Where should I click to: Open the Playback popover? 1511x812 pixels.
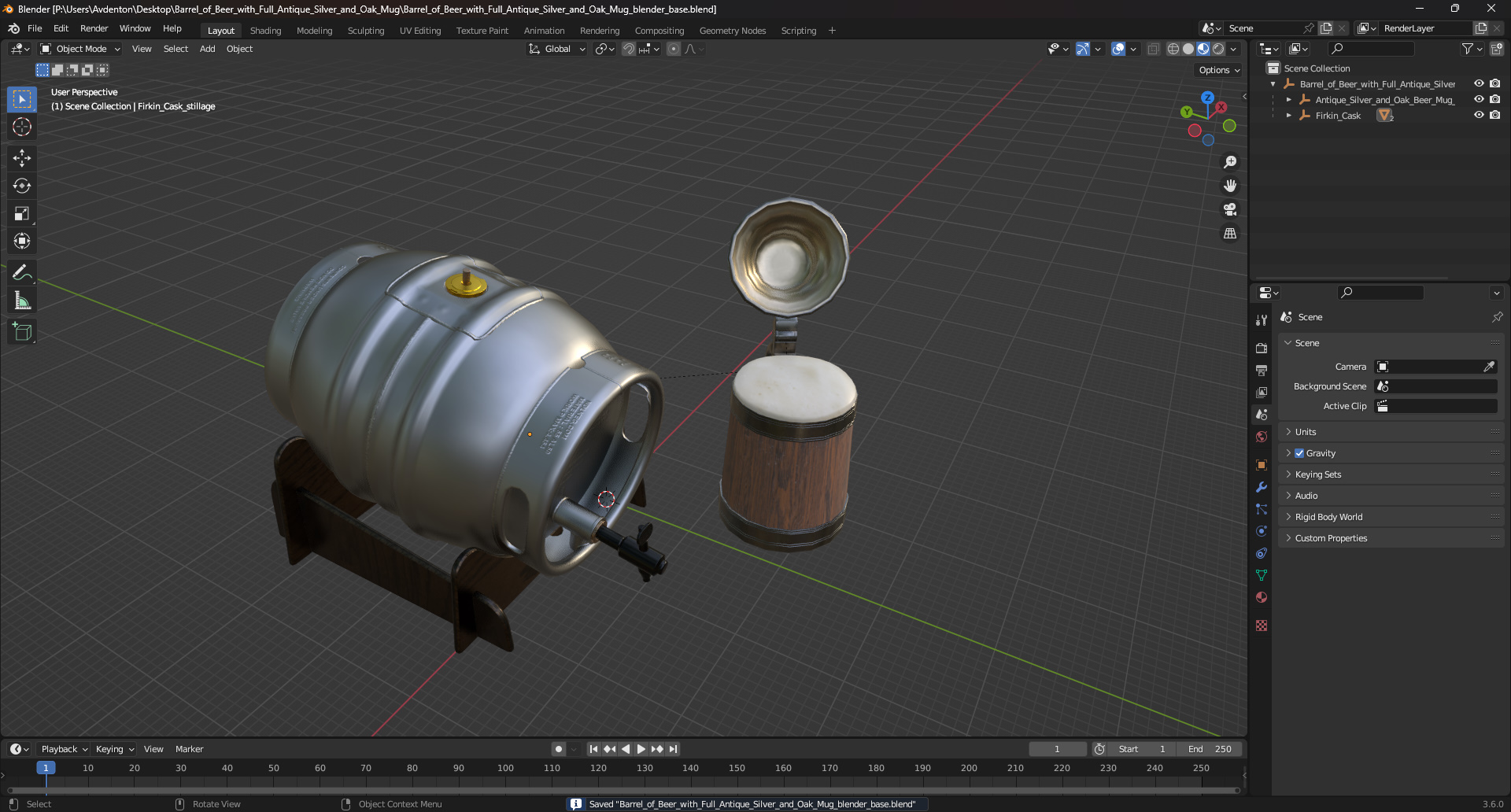tap(64, 749)
